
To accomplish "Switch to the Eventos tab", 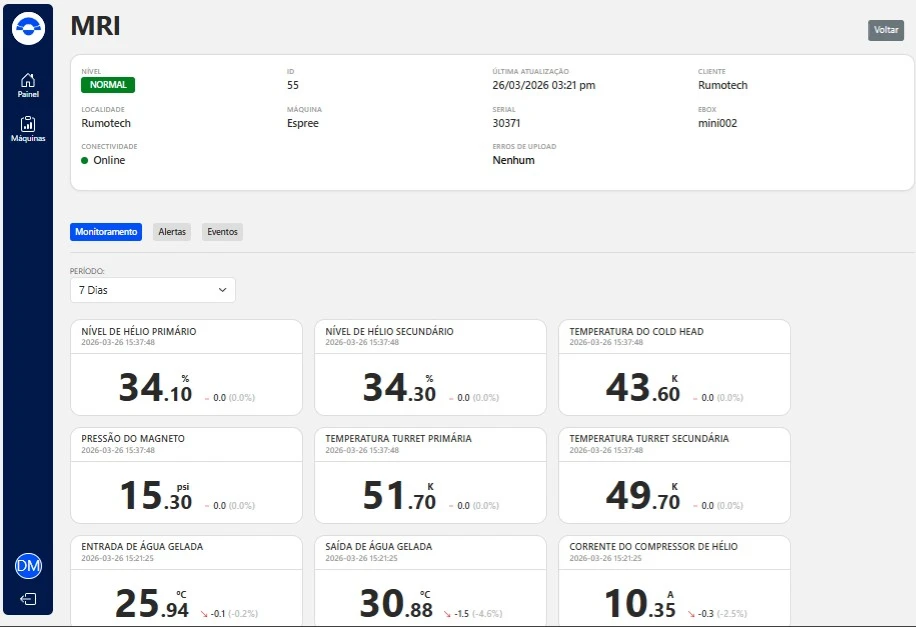I will [x=222, y=232].
